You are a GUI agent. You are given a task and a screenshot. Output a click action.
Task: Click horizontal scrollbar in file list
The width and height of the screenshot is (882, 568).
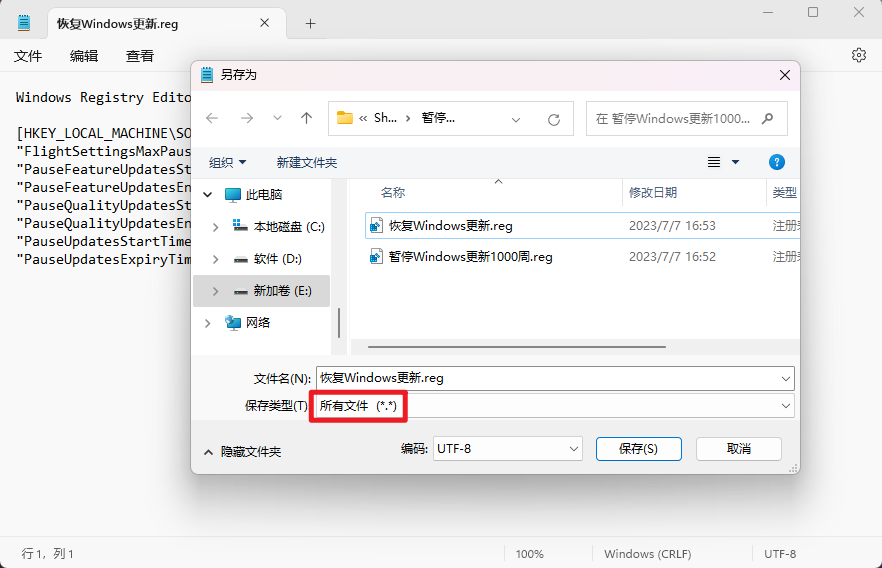[x=516, y=347]
